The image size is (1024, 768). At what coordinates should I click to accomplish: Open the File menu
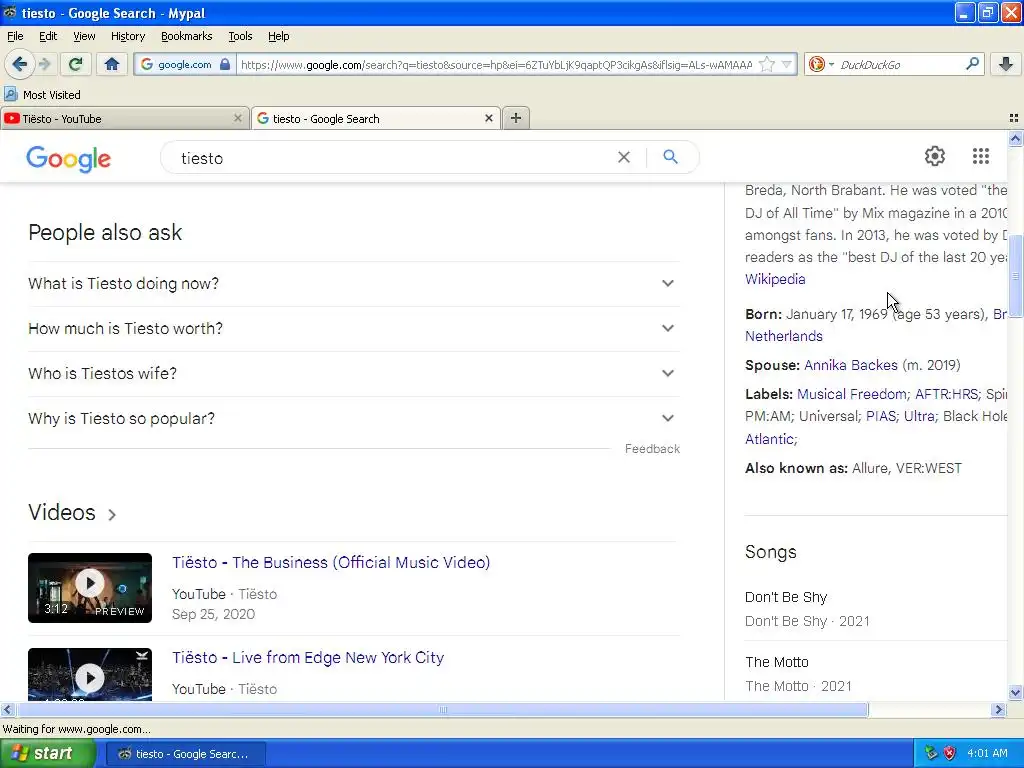pyautogui.click(x=15, y=36)
